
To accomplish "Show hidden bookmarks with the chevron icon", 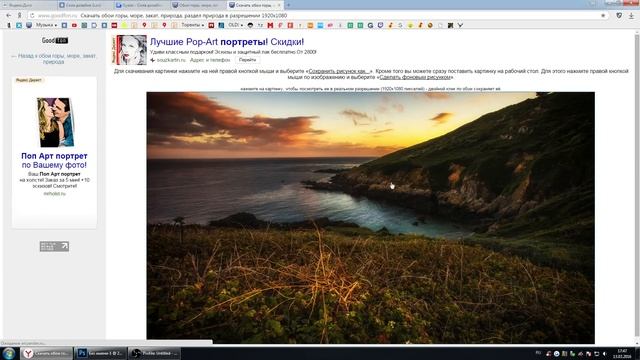I will tap(460, 25).
